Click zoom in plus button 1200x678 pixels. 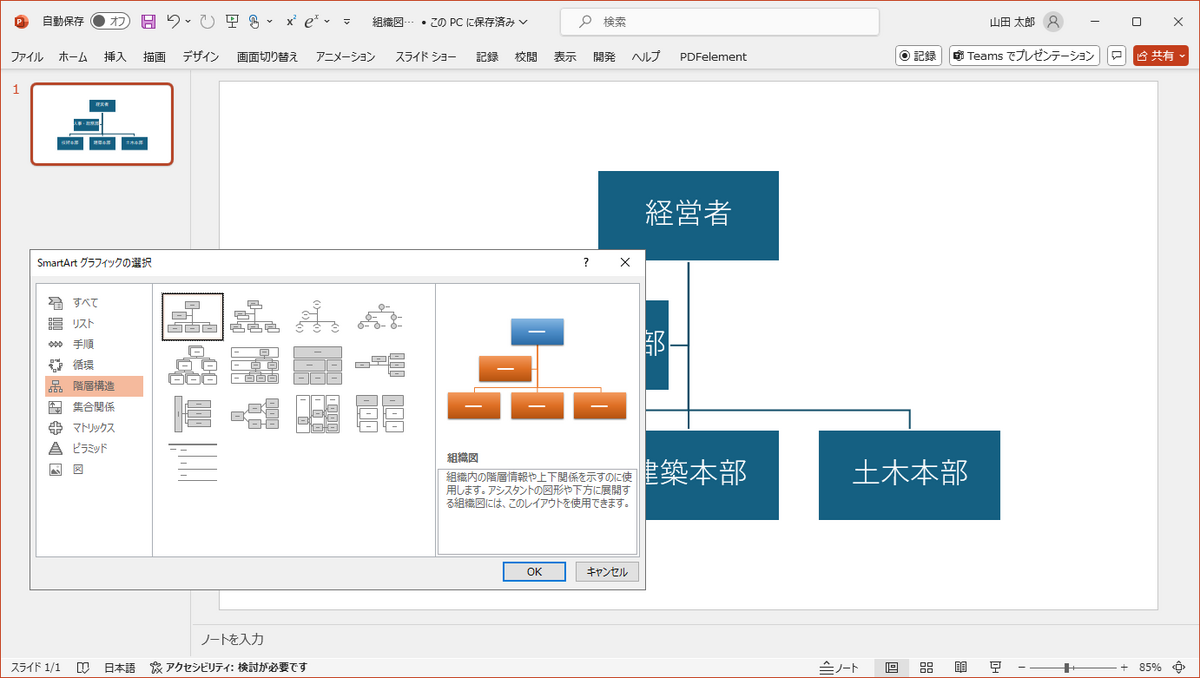1124,667
